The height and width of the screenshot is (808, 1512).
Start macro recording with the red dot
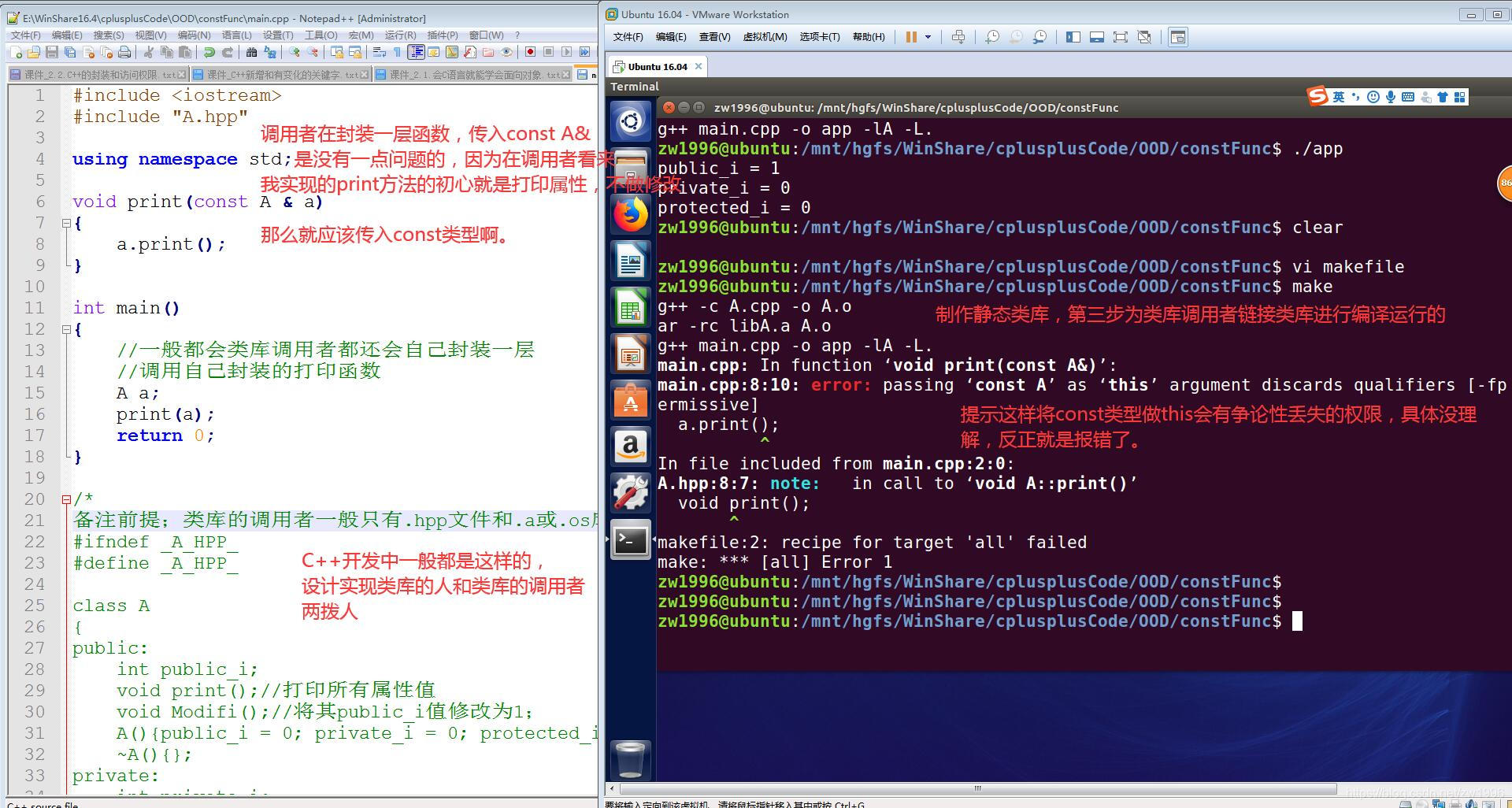pos(530,52)
